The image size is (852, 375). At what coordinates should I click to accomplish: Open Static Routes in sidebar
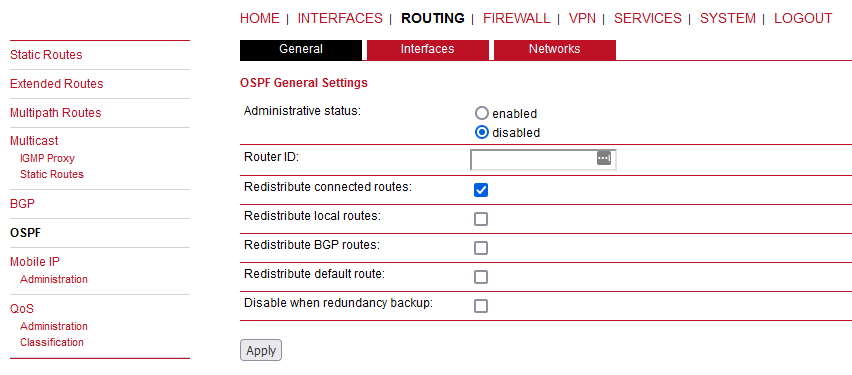click(46, 55)
